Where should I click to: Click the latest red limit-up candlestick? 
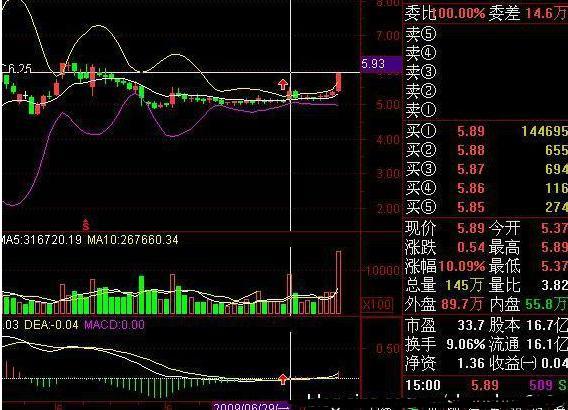coord(338,83)
